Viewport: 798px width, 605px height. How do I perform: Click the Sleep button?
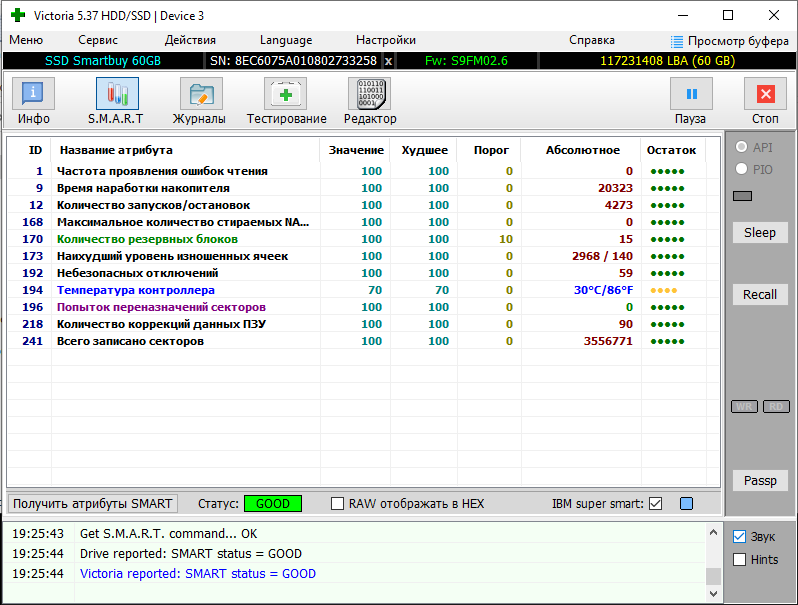tap(760, 233)
